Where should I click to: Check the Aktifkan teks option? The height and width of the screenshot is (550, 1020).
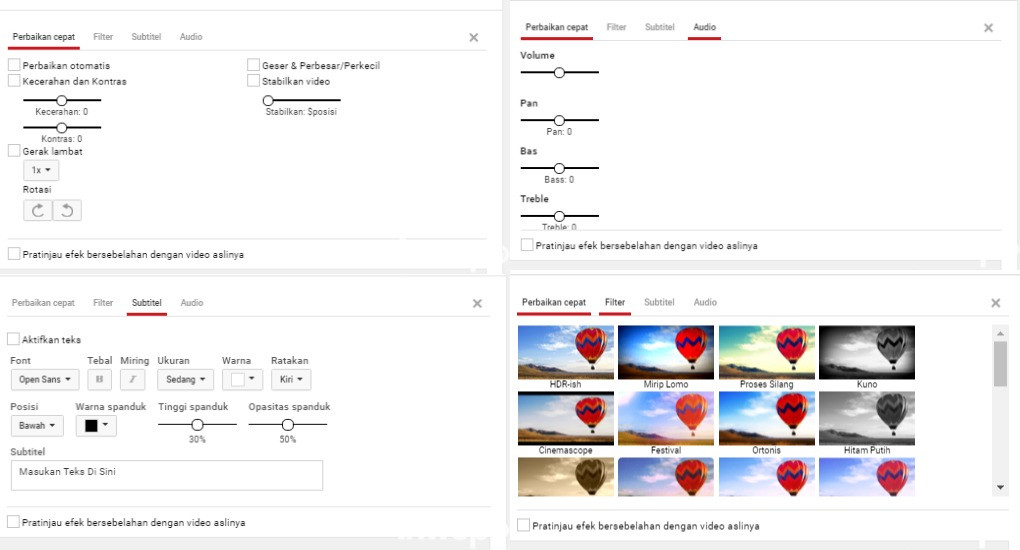[14, 340]
